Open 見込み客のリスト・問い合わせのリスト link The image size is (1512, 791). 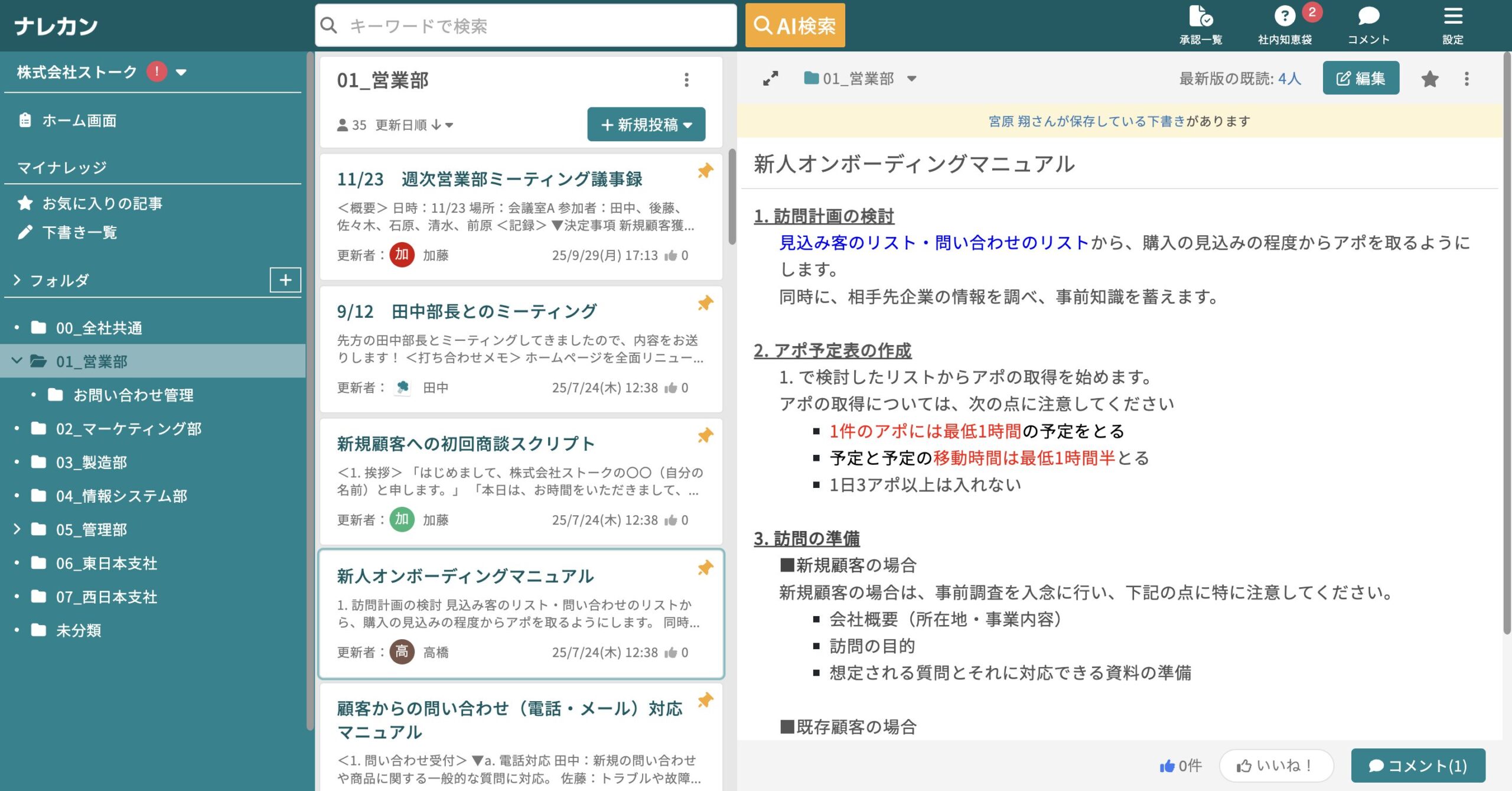point(934,242)
